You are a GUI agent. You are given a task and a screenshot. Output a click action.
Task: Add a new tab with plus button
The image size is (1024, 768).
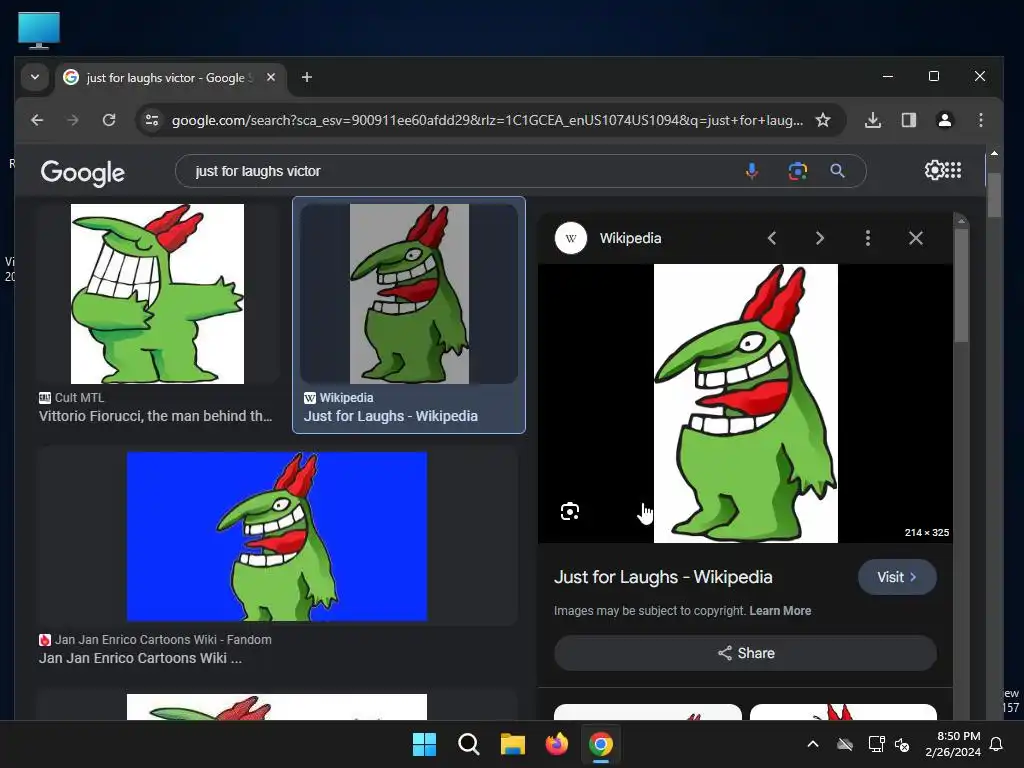(306, 77)
